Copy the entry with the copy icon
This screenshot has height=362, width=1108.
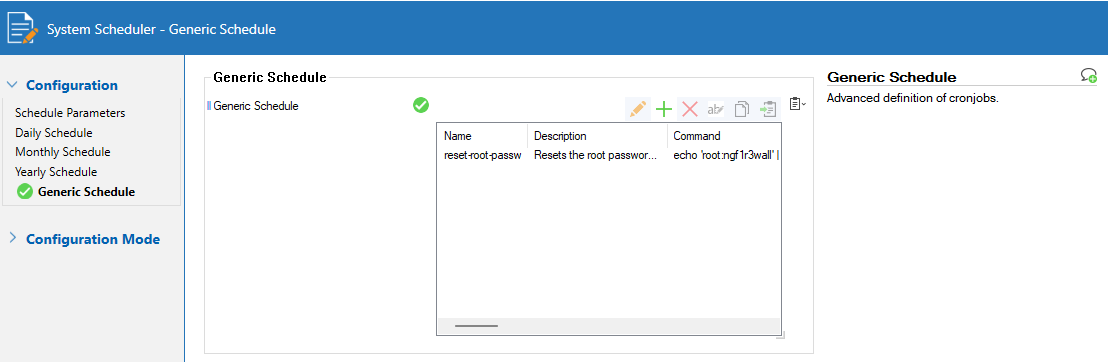[x=741, y=109]
